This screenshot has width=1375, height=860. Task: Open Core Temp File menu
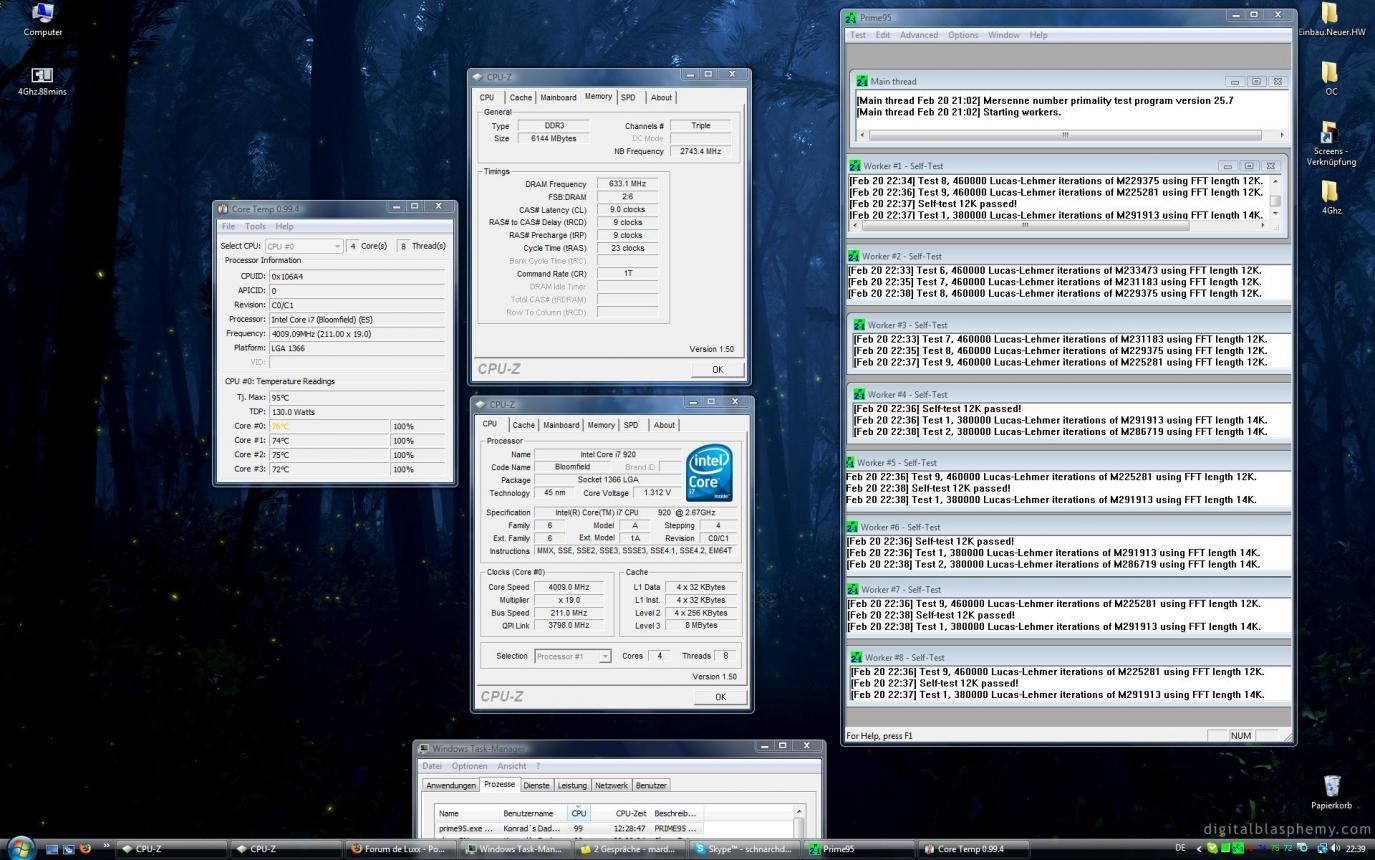coord(229,226)
